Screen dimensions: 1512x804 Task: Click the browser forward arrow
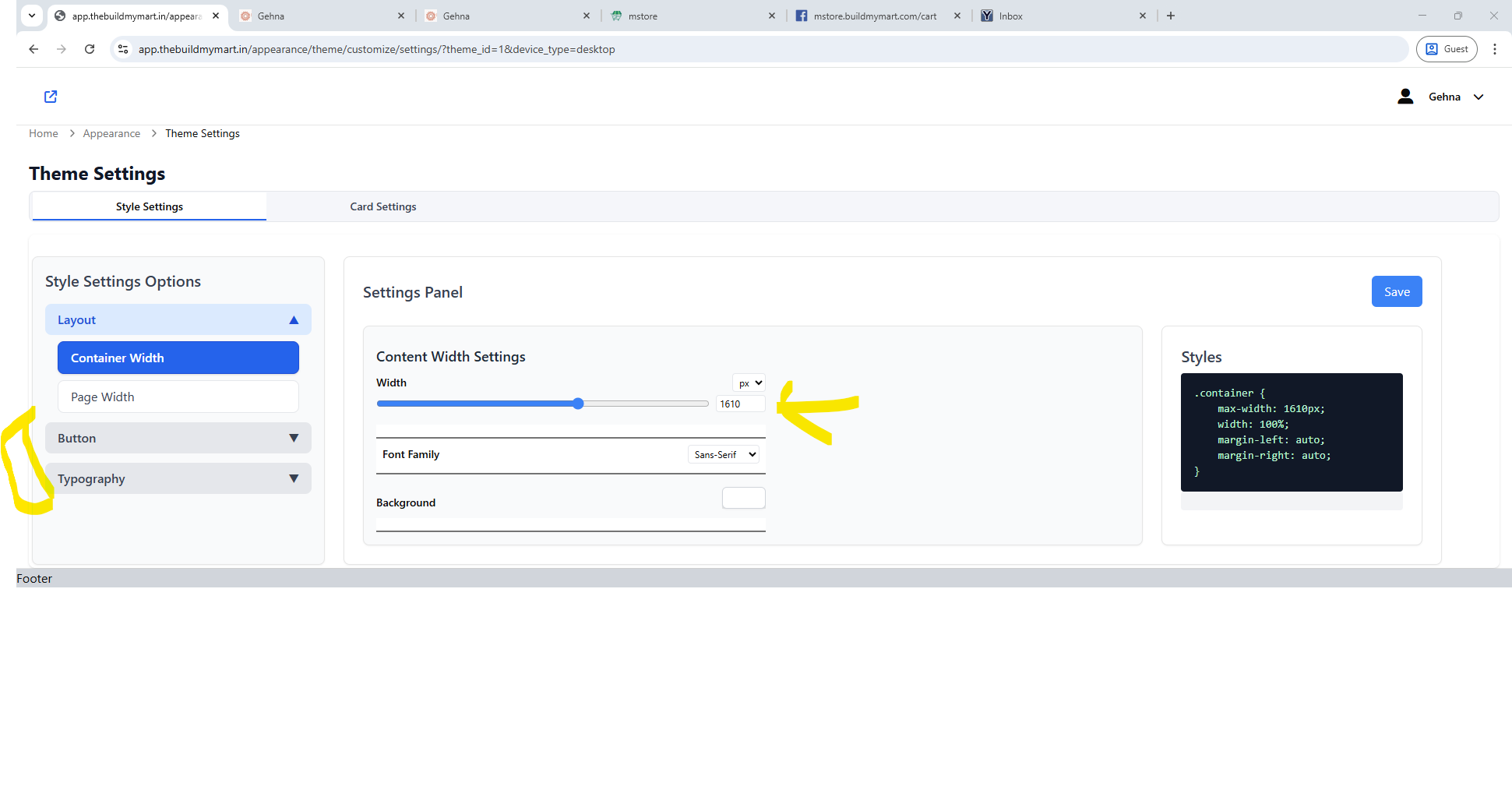[62, 49]
